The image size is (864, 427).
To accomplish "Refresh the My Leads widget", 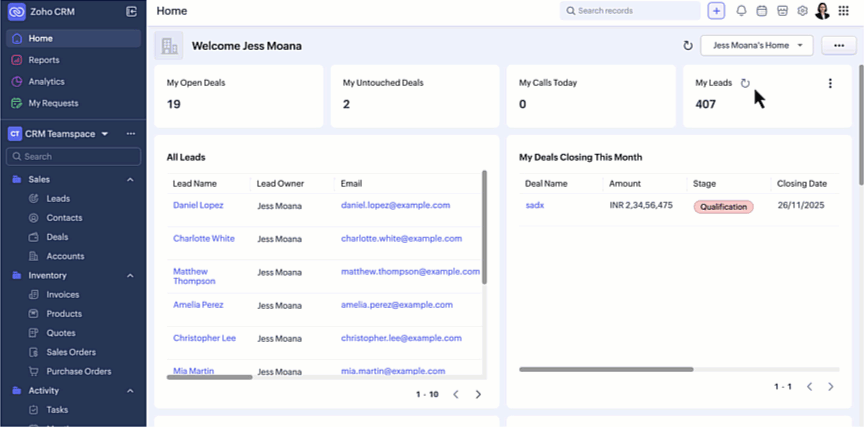I will click(x=745, y=83).
